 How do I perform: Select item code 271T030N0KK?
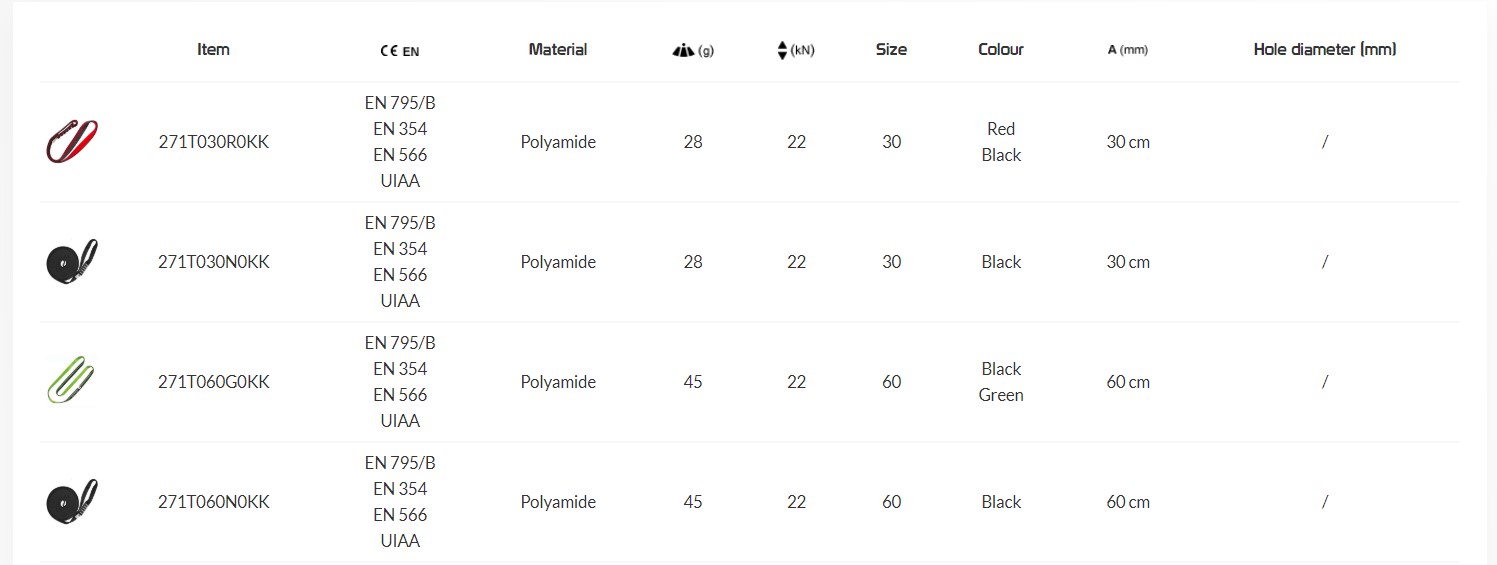213,262
